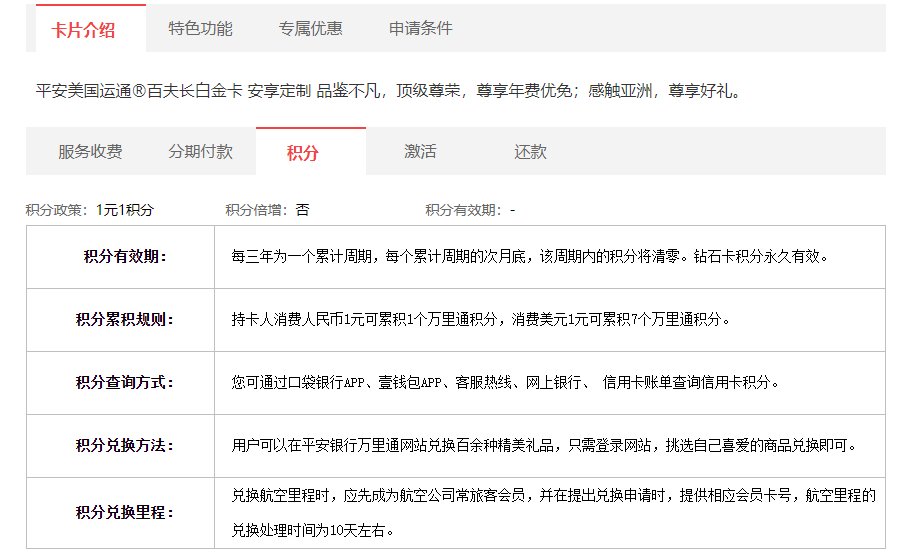Click the text mentioning 口袋银行APP
Screen dimensions: 900x554
pos(505,382)
